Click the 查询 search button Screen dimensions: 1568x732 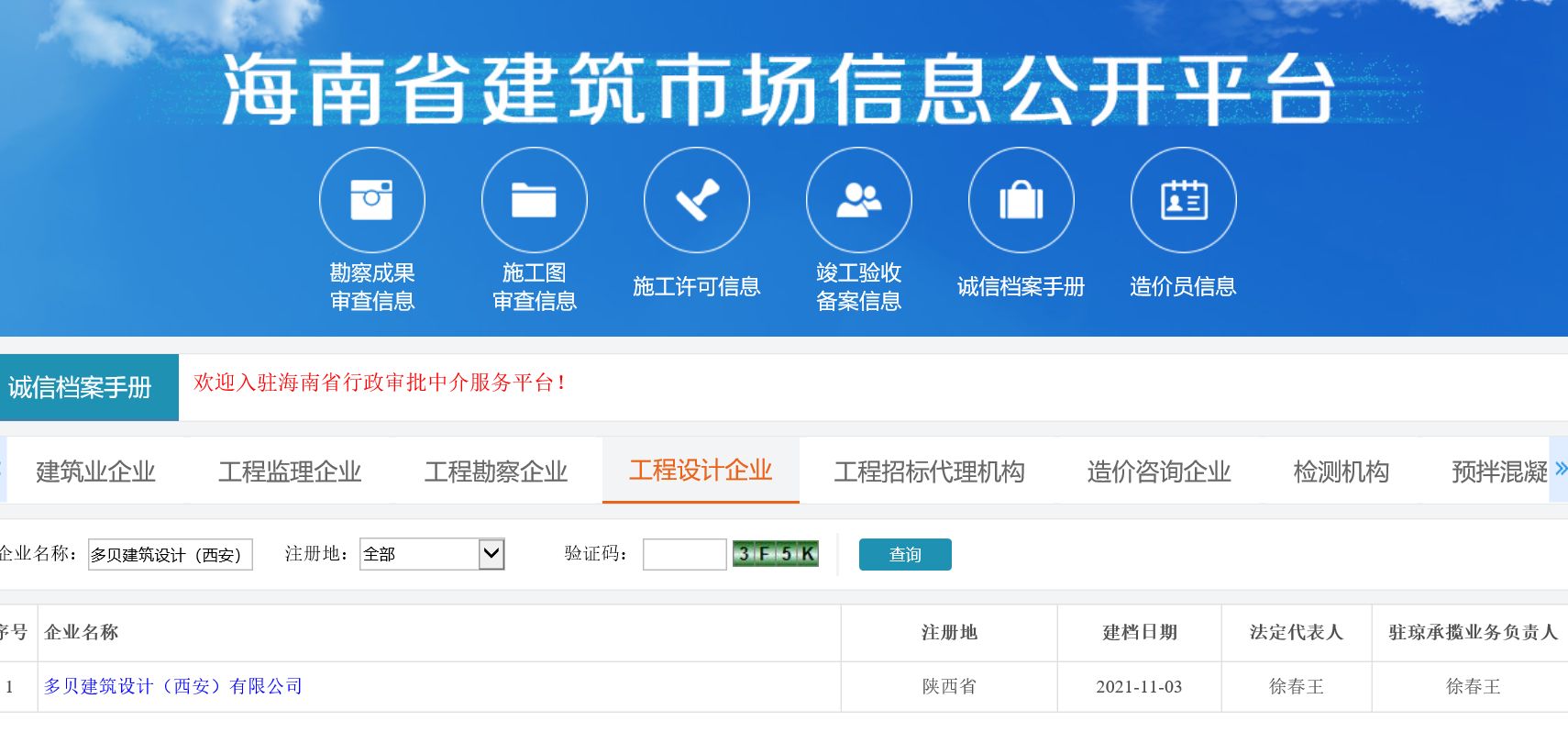[x=905, y=554]
